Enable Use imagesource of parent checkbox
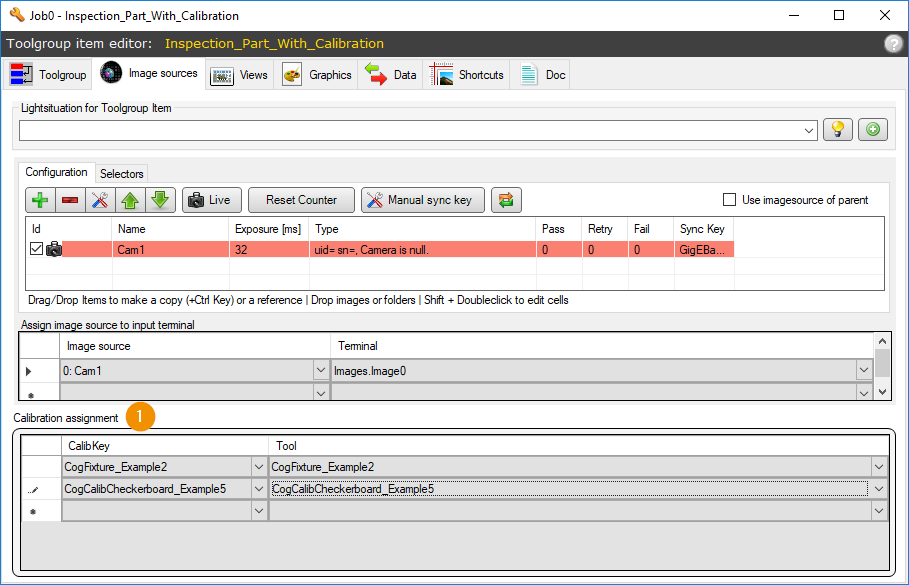 point(729,199)
